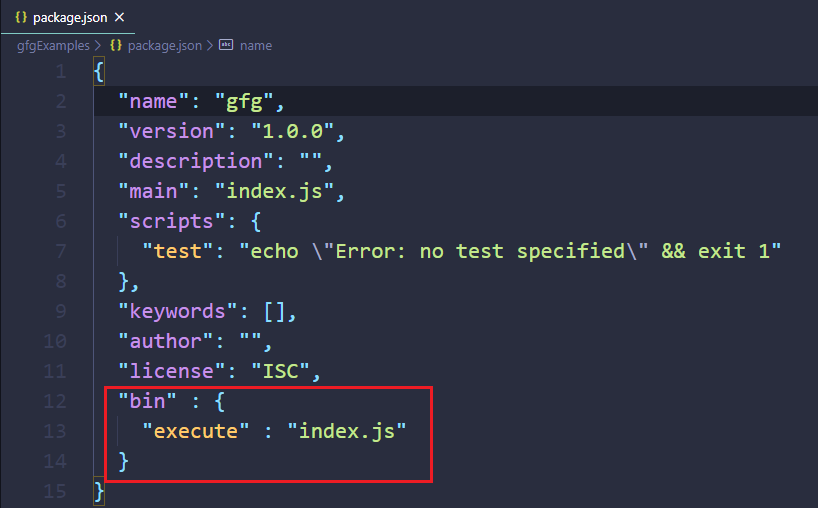818x508 pixels.
Task: Place cursor on "gfg" name value
Action: (244, 101)
